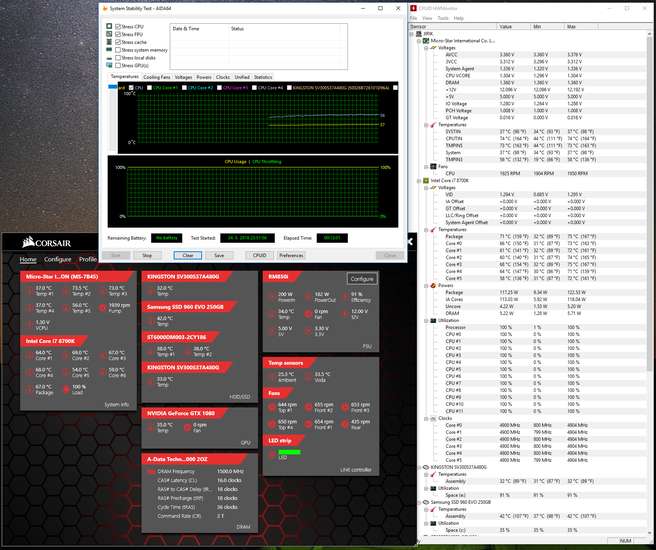This screenshot has height=550, width=656.
Task: Click the Ambient temp sensor icon in Corsair Link
Action: (273, 376)
